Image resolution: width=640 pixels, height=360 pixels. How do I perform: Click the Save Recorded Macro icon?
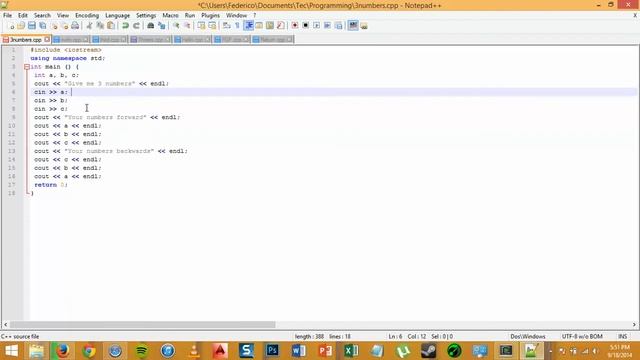[x=338, y=26]
